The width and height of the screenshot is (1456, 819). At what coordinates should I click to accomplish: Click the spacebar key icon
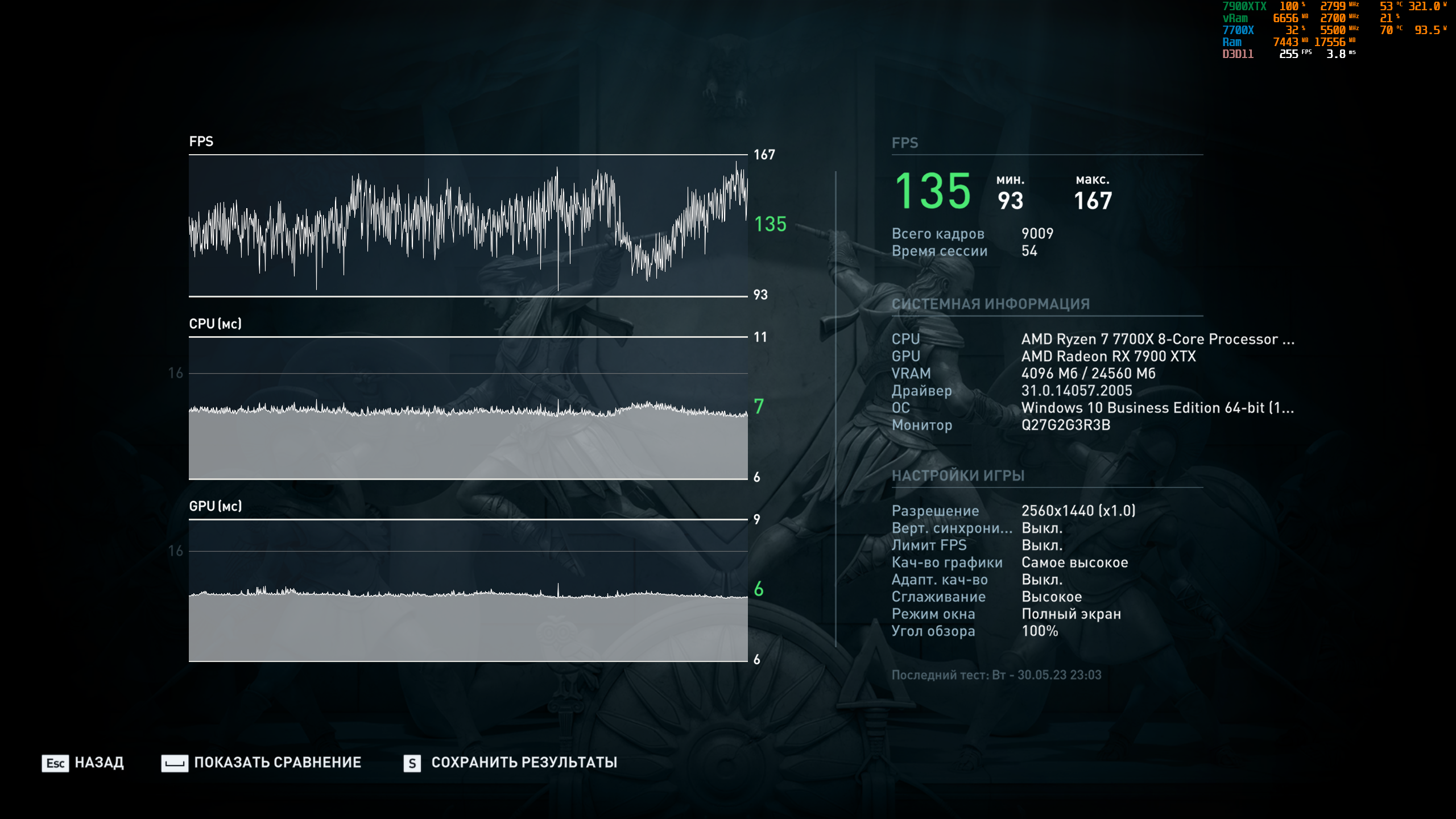(175, 763)
